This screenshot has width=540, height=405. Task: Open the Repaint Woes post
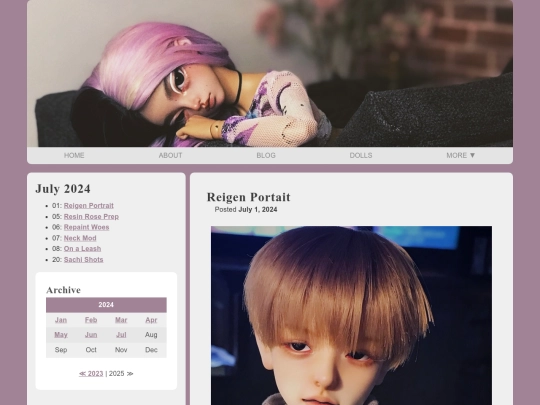coord(86,227)
